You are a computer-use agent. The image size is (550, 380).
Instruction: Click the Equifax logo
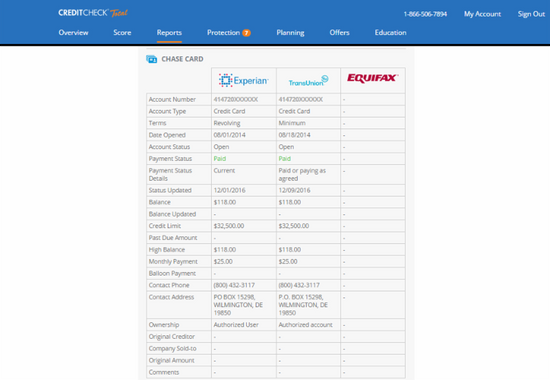(x=373, y=78)
